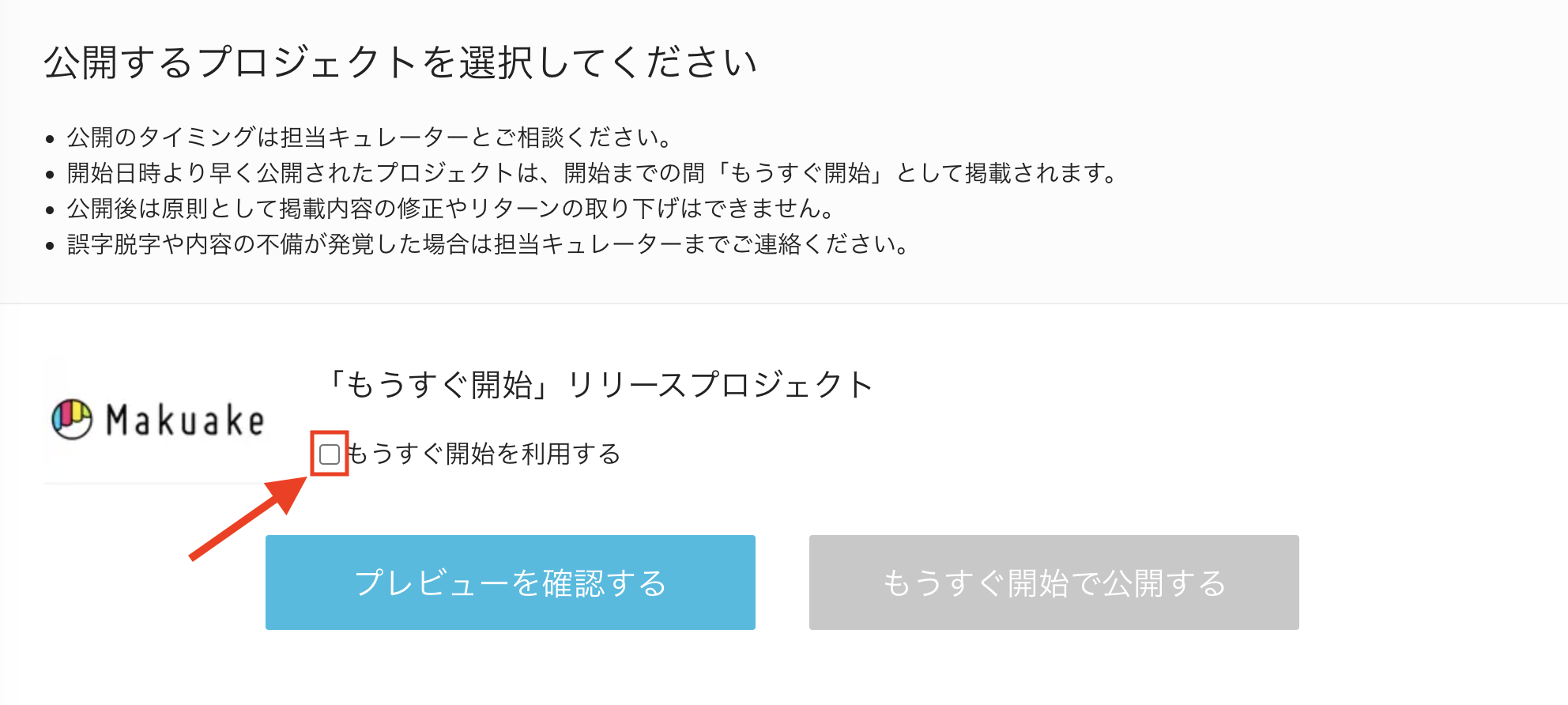Click the bullet line about 公開後は原則として掲載内容の修正
Screen dimensions: 1568x705
451,208
